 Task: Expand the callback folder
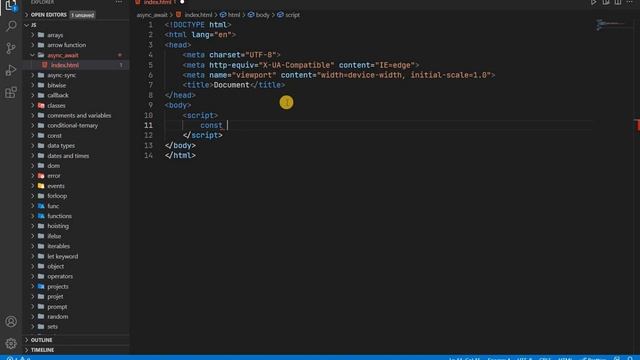click(33, 95)
